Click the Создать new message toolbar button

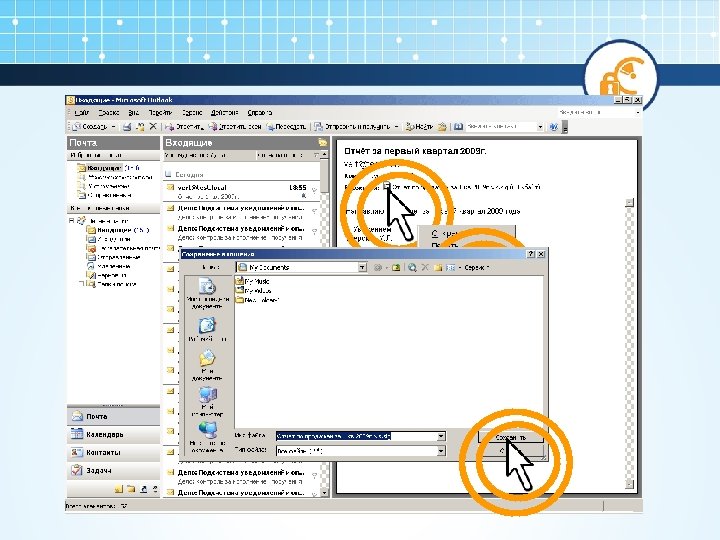[x=90, y=127]
